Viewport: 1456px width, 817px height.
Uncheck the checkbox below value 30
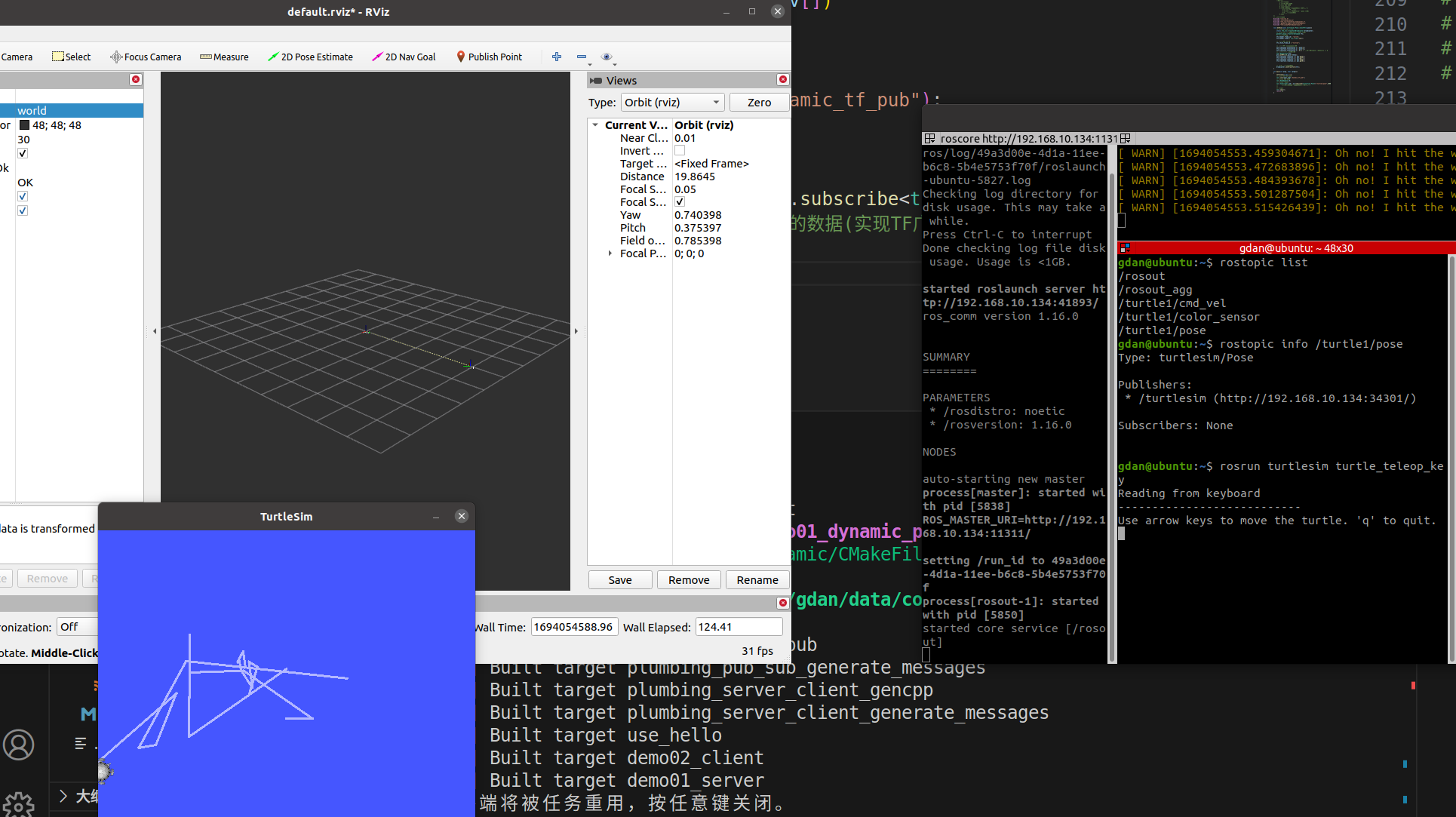[23, 153]
